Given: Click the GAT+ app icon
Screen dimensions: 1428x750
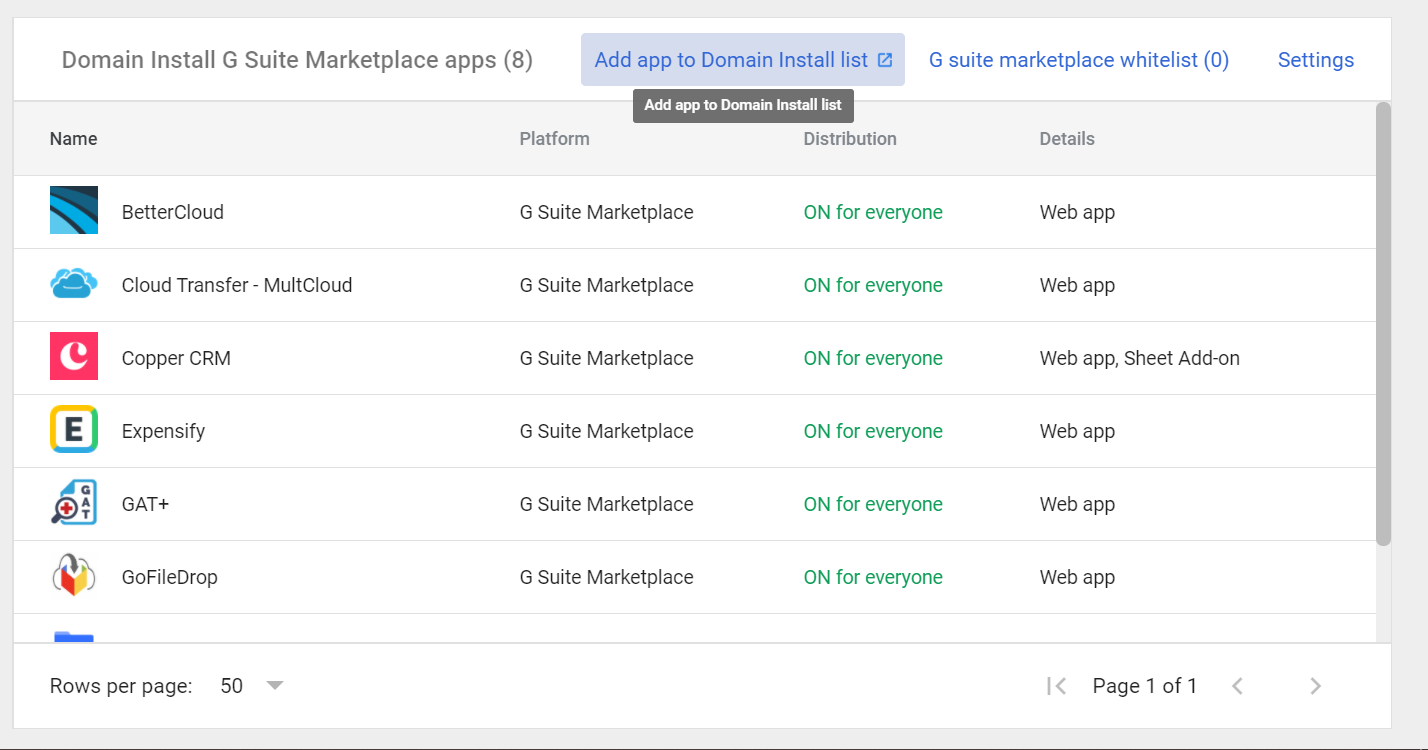Looking at the screenshot, I should tap(74, 502).
